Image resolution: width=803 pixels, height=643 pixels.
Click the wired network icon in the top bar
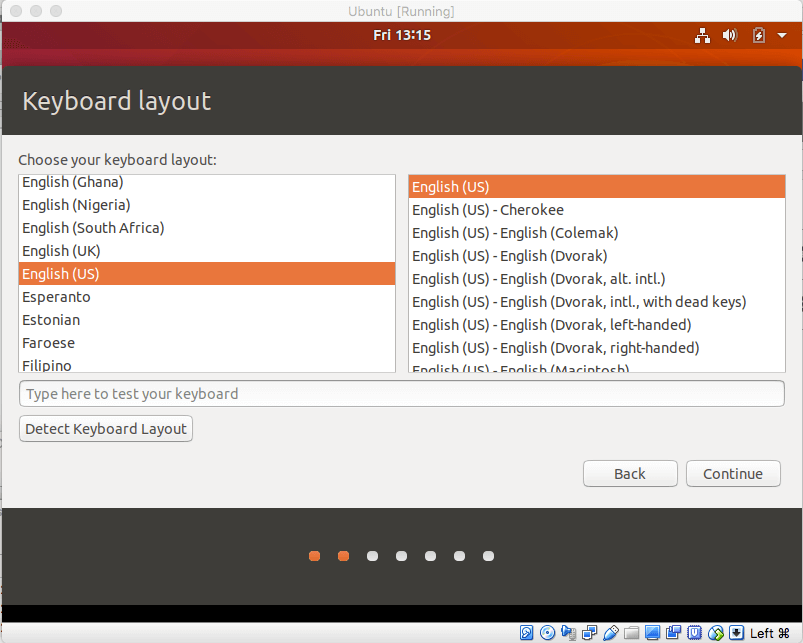(x=702, y=35)
